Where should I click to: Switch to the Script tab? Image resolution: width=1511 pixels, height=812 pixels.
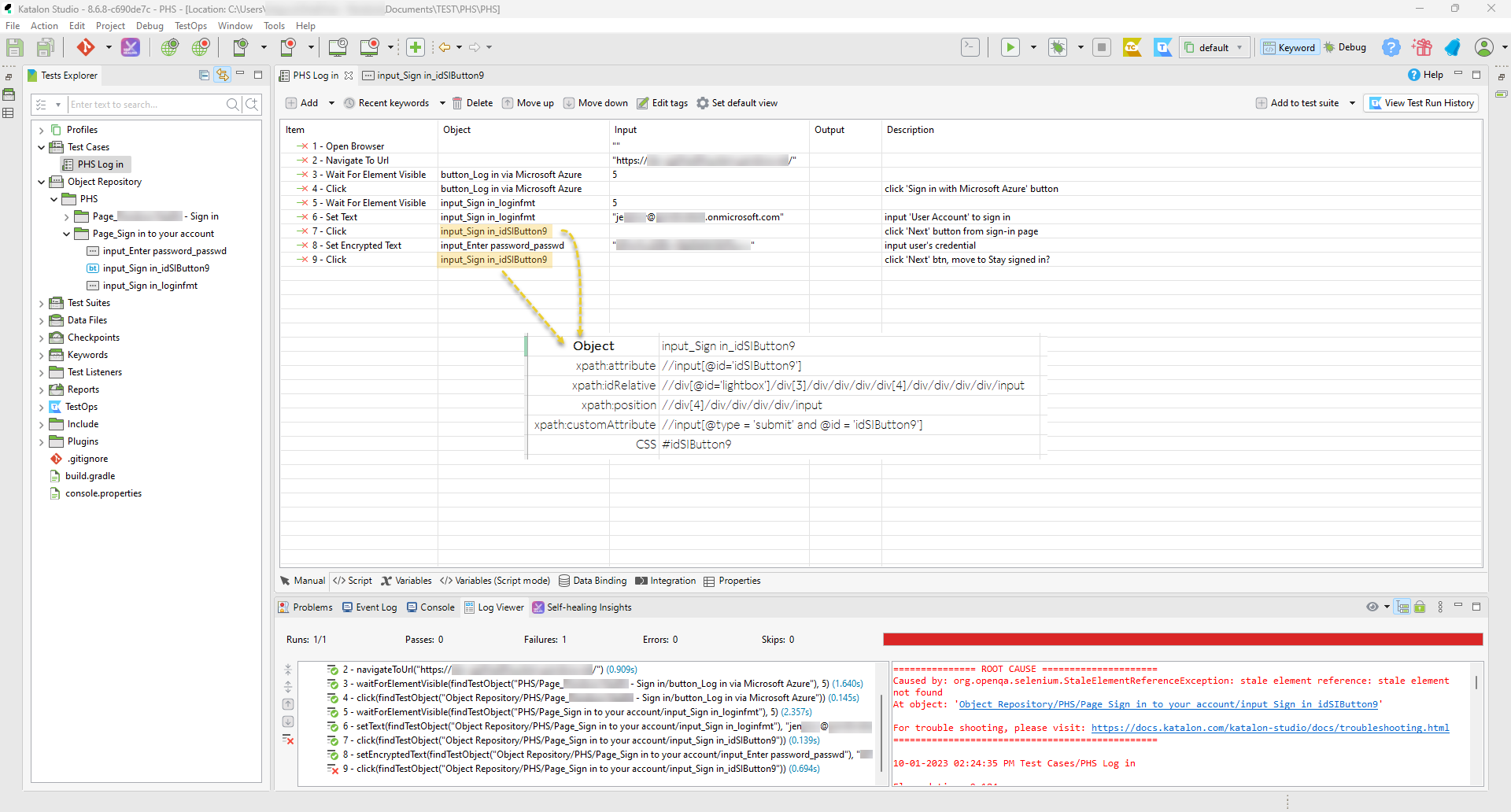(x=353, y=581)
